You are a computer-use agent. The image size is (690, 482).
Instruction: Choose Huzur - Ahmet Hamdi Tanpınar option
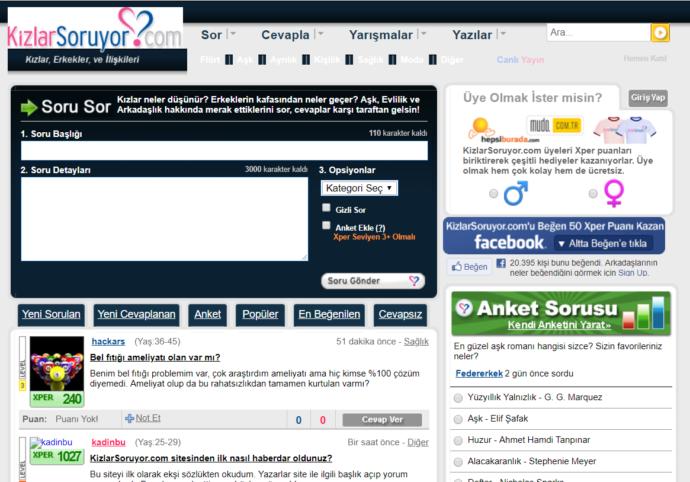[x=458, y=440]
